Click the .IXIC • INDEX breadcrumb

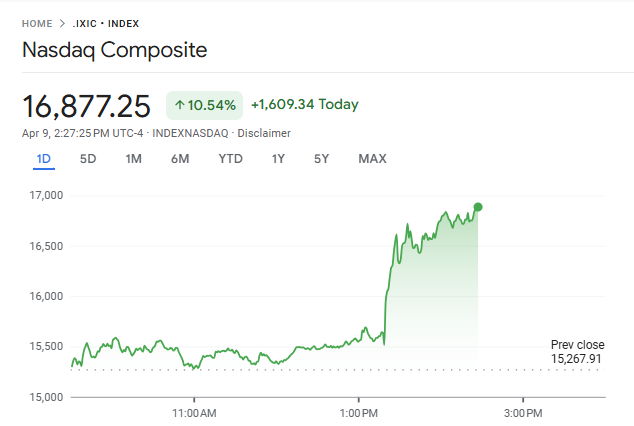point(106,23)
